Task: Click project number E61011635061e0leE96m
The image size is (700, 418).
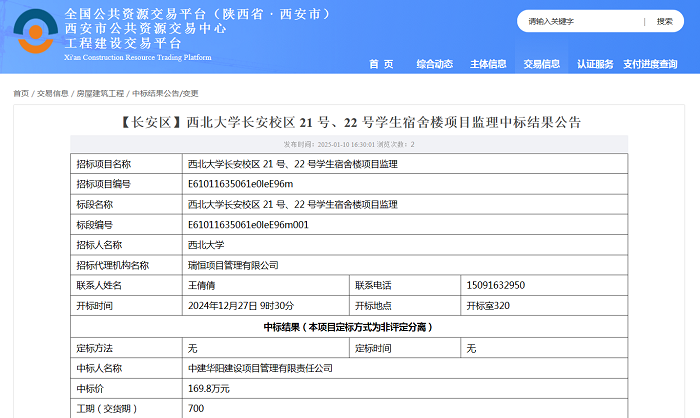Action: click(240, 184)
